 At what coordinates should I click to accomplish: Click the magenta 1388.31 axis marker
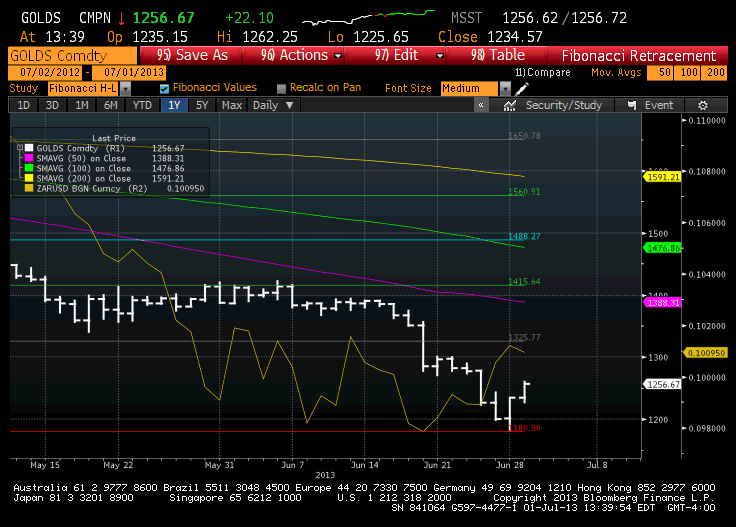(x=662, y=303)
